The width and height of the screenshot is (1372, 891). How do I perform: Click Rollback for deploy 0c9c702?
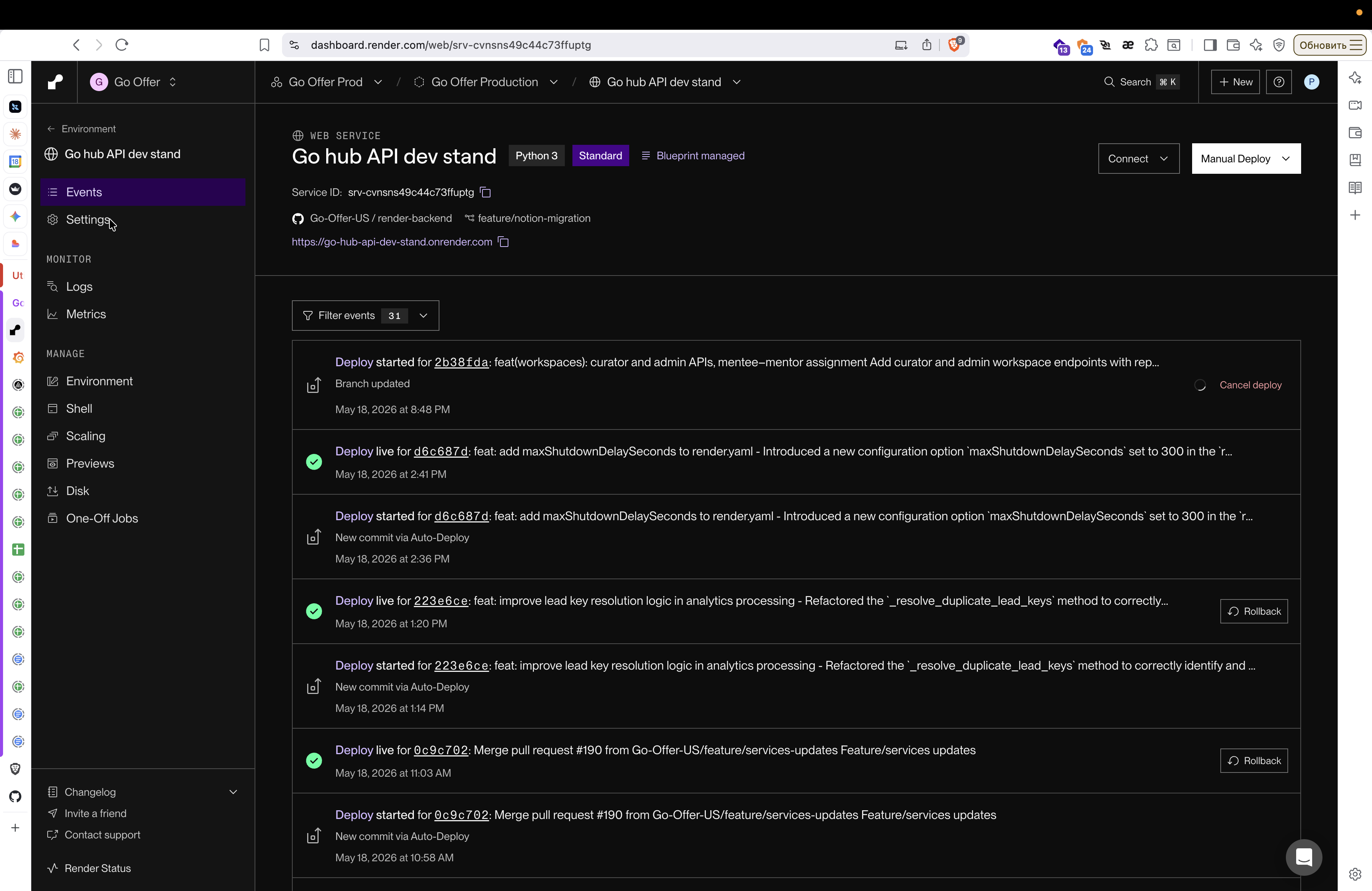[1254, 761]
